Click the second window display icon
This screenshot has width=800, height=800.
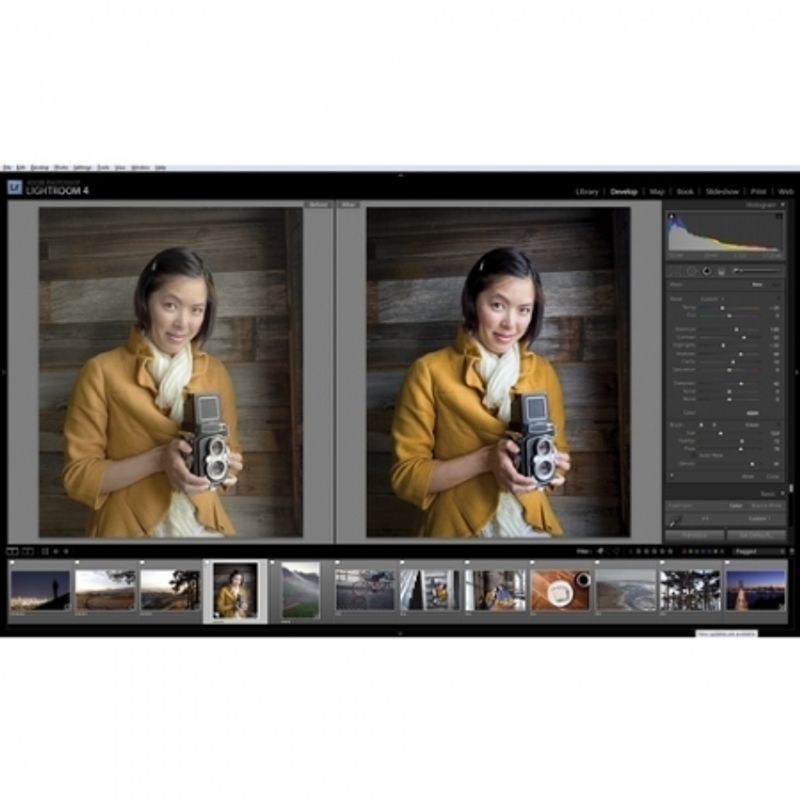(28, 551)
